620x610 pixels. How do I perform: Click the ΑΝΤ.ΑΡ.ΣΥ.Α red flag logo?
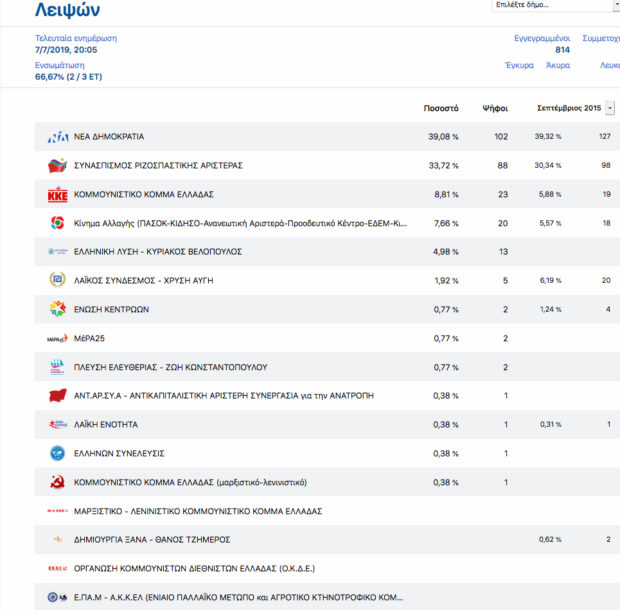tap(58, 395)
